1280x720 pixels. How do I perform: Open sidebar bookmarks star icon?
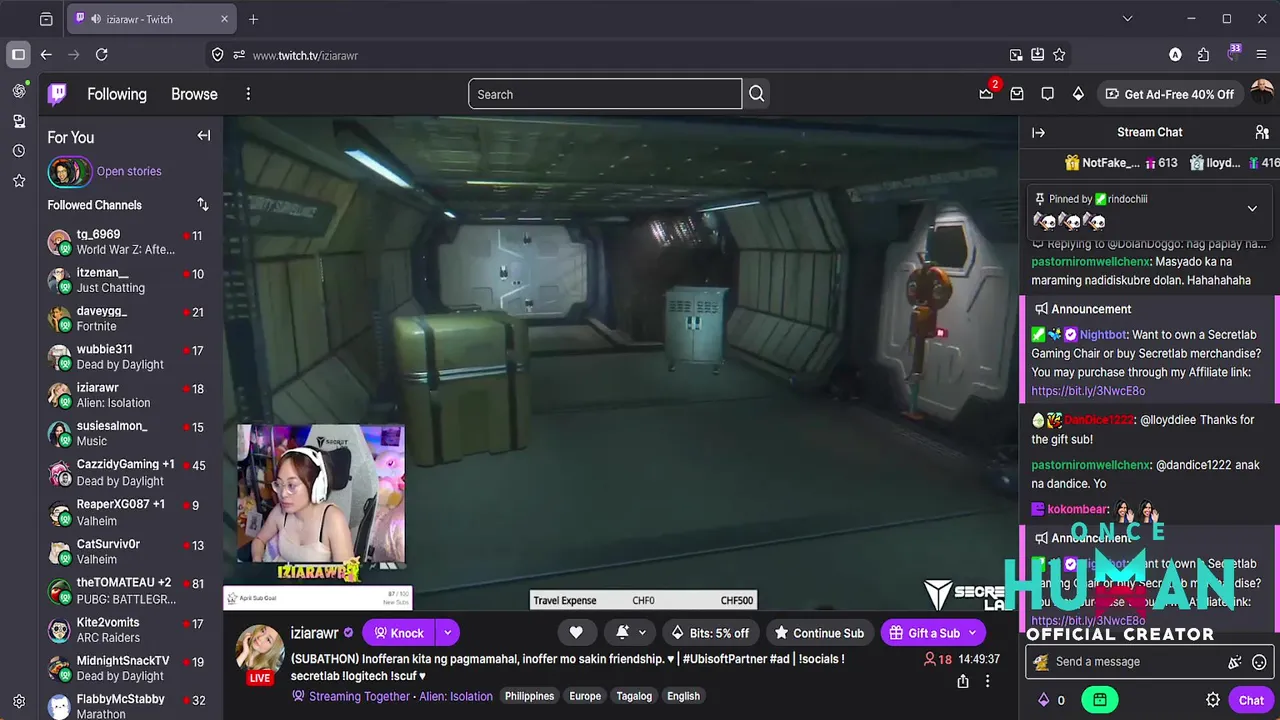19,181
